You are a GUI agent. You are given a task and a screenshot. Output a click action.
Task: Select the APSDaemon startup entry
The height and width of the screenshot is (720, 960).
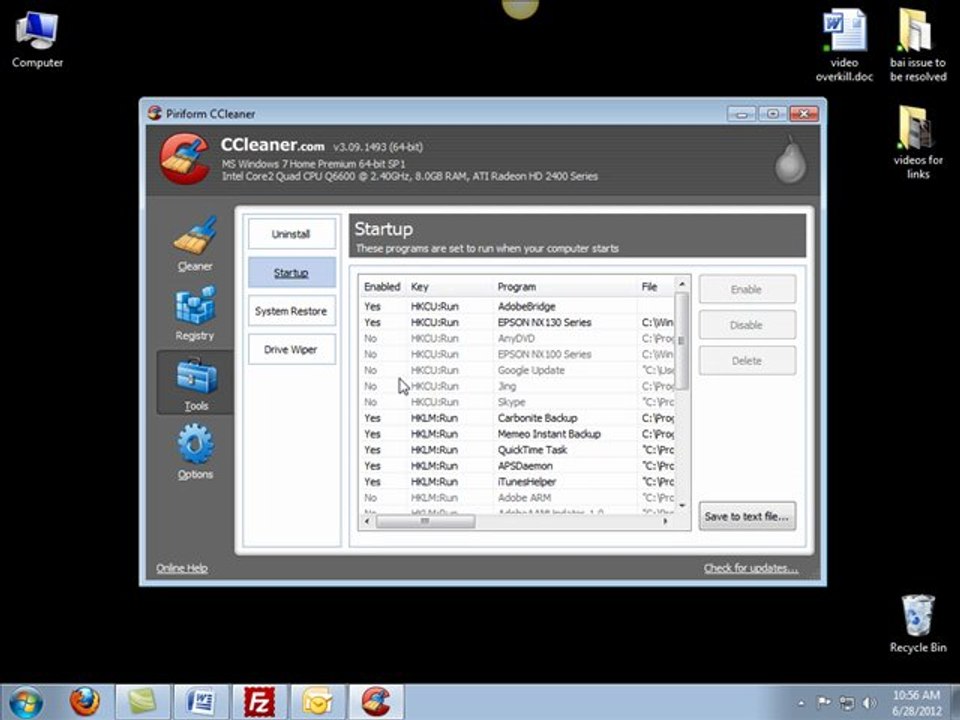tap(517, 465)
